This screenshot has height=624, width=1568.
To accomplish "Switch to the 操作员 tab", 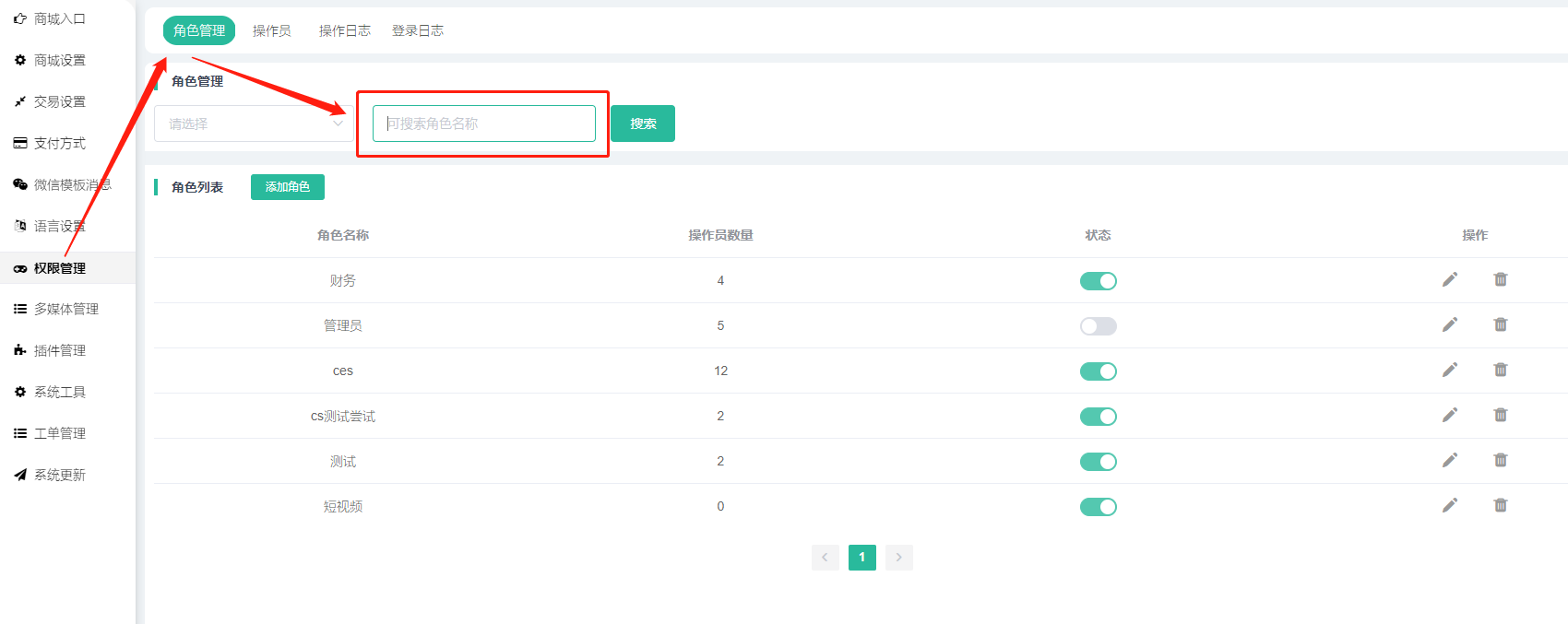I will (272, 30).
